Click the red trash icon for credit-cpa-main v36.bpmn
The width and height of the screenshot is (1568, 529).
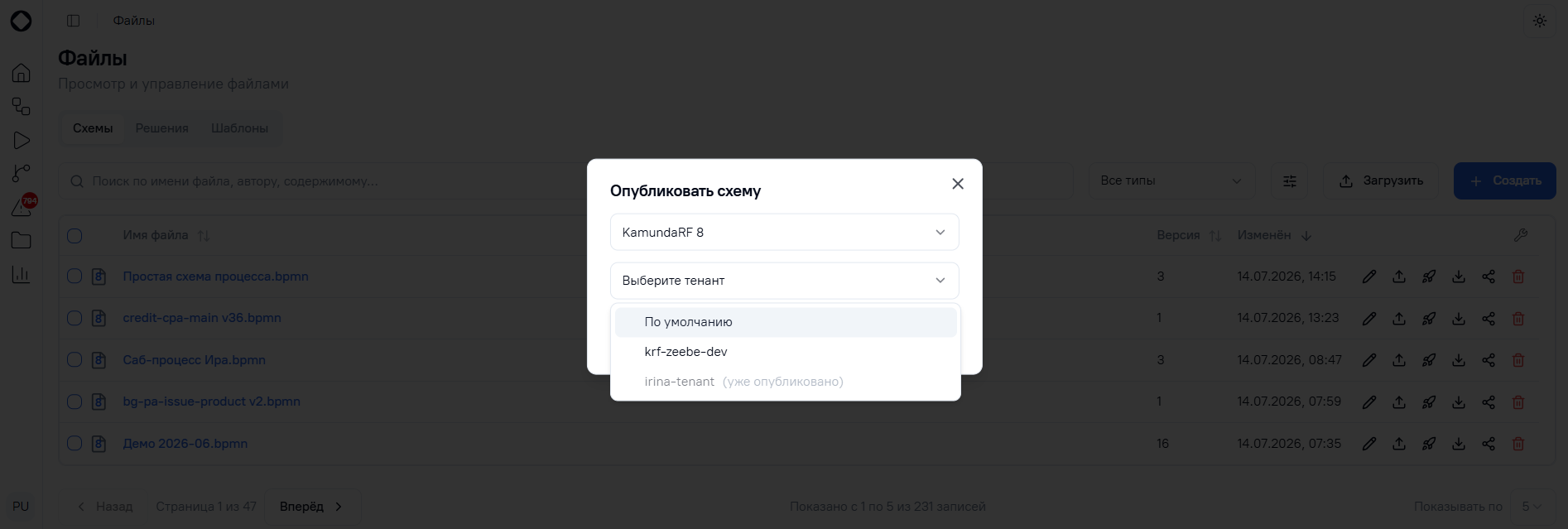point(1518,318)
